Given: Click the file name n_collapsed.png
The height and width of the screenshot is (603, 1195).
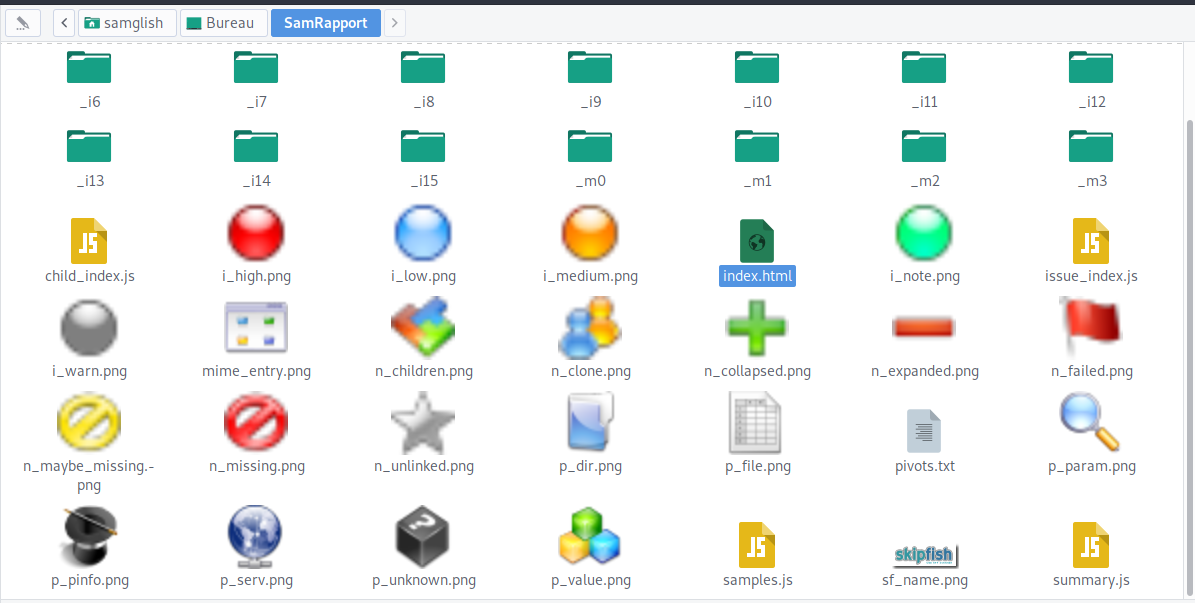Looking at the screenshot, I should (757, 371).
